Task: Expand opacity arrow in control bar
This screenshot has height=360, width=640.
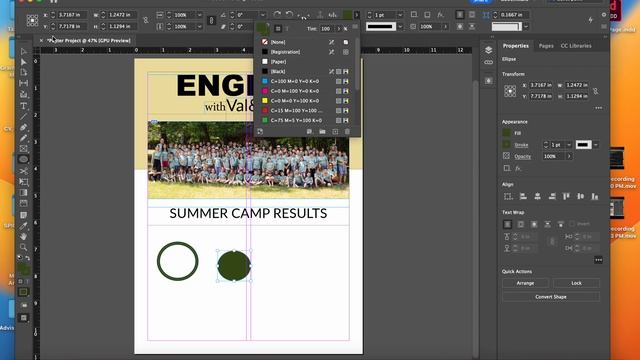Action: (x=445, y=27)
